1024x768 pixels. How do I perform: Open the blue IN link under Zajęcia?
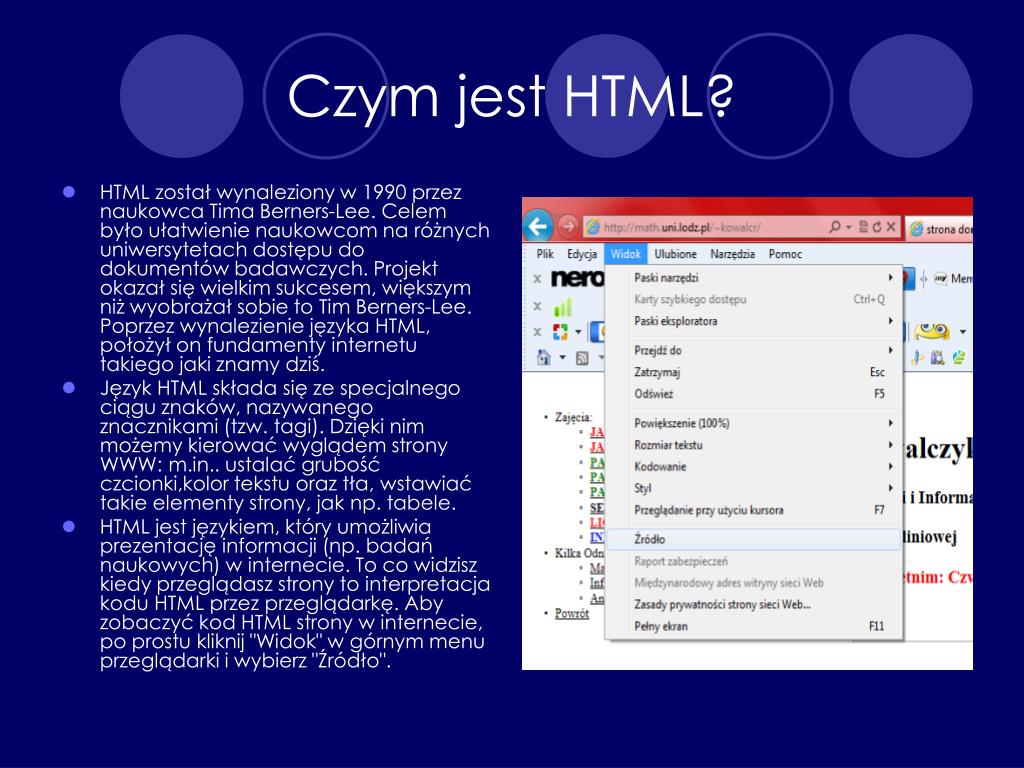[x=597, y=537]
